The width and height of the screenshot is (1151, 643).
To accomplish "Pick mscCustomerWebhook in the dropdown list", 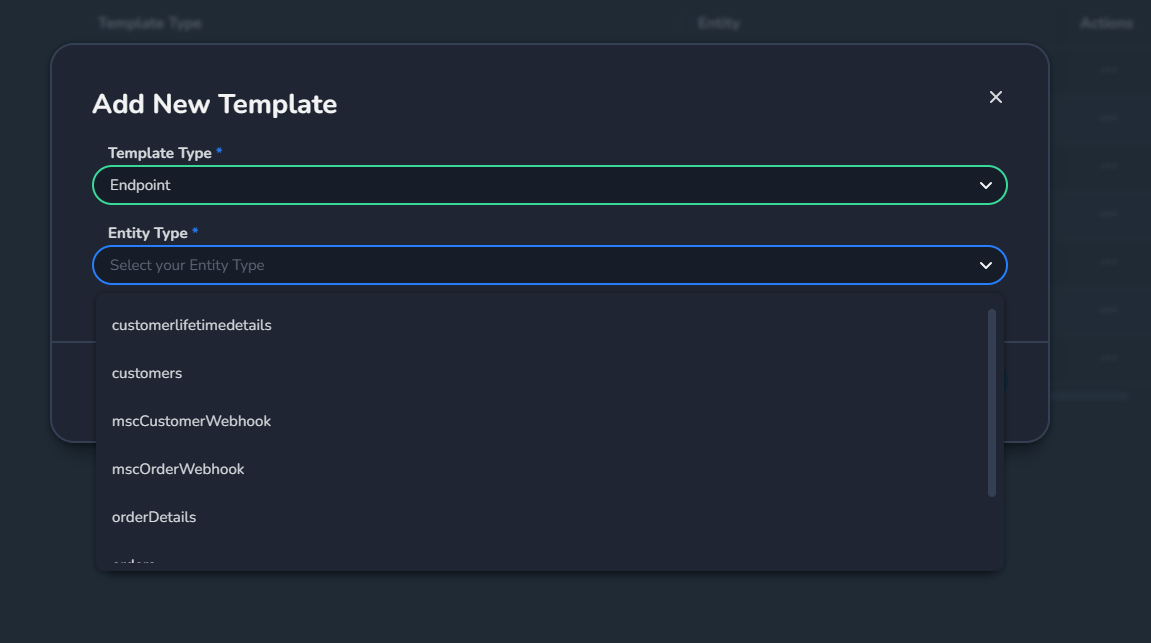I will click(x=542, y=421).
